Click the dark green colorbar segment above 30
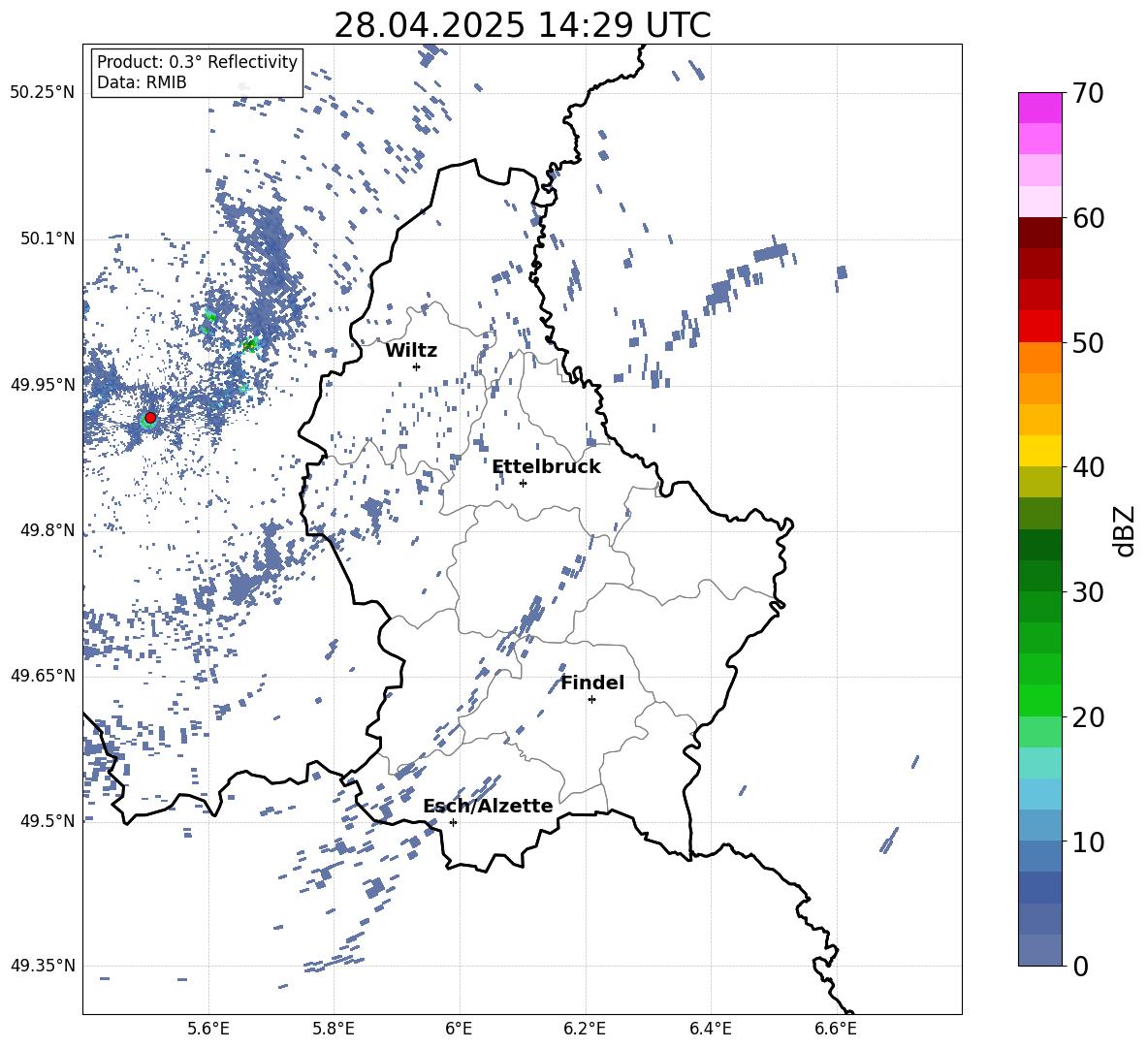 [1039, 576]
